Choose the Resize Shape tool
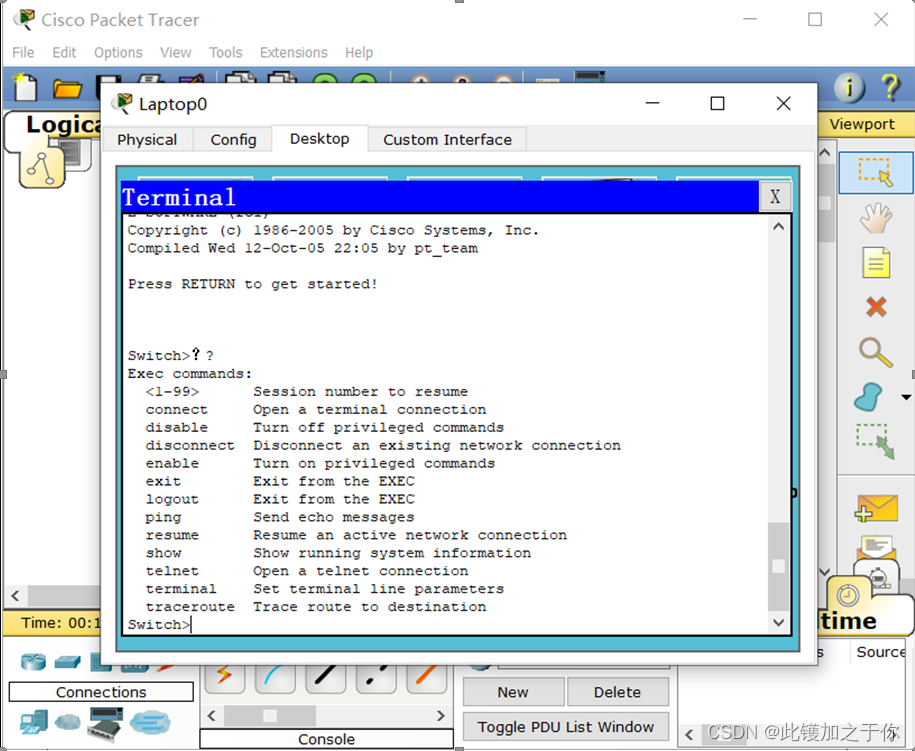Viewport: 915px width, 751px height. click(875, 441)
